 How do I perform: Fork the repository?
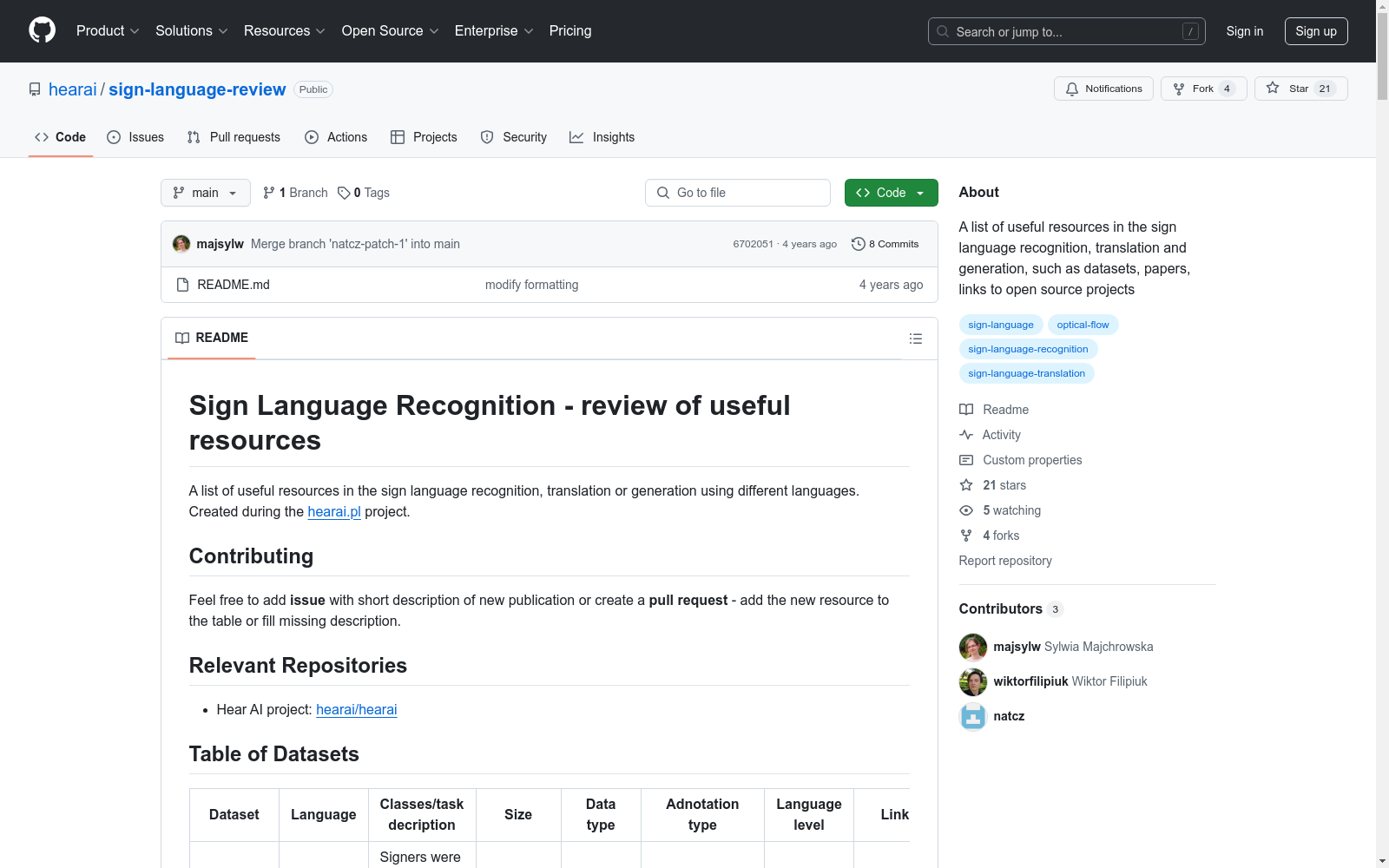1203,89
